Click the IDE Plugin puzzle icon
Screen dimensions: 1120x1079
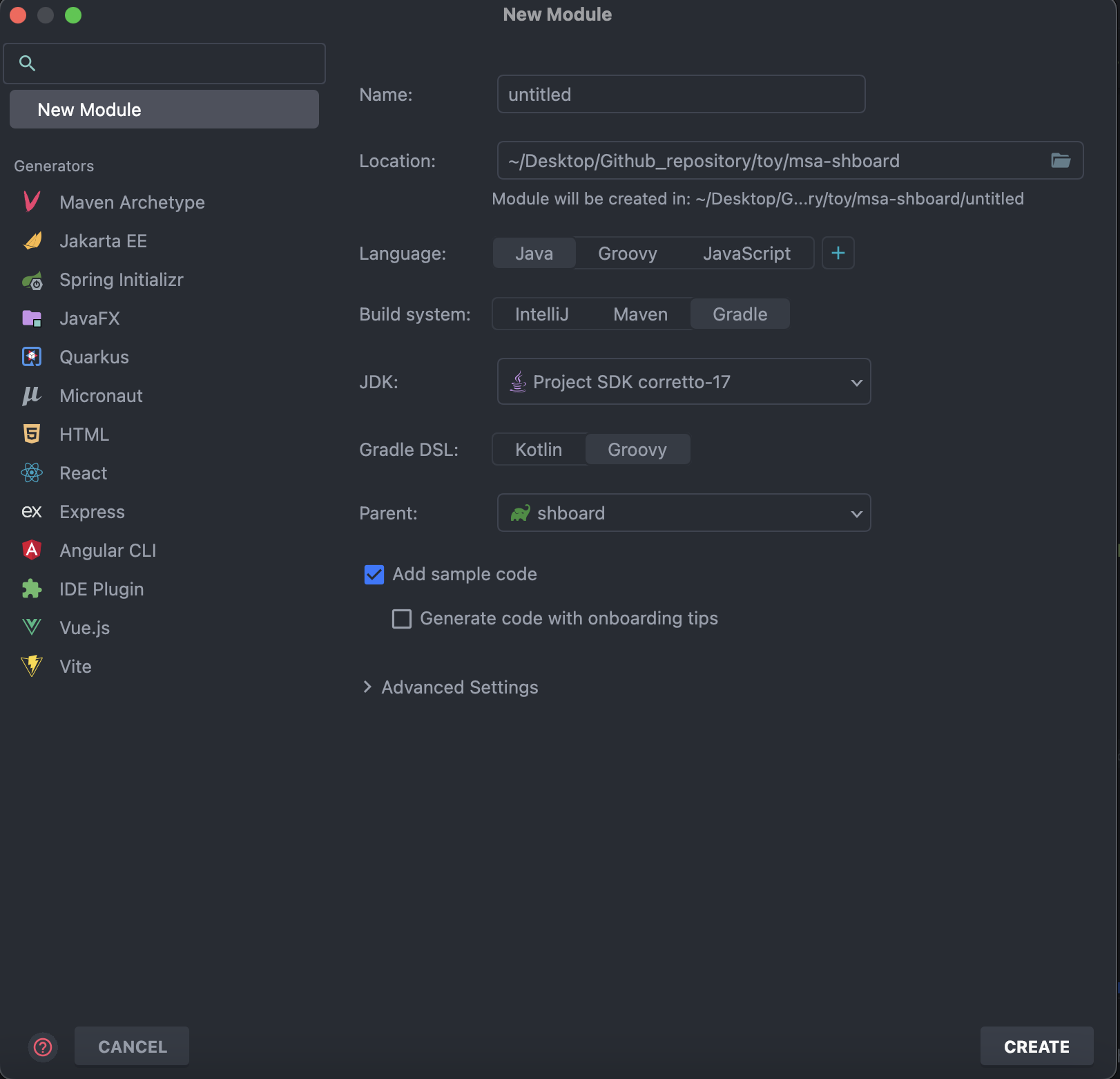(x=32, y=589)
